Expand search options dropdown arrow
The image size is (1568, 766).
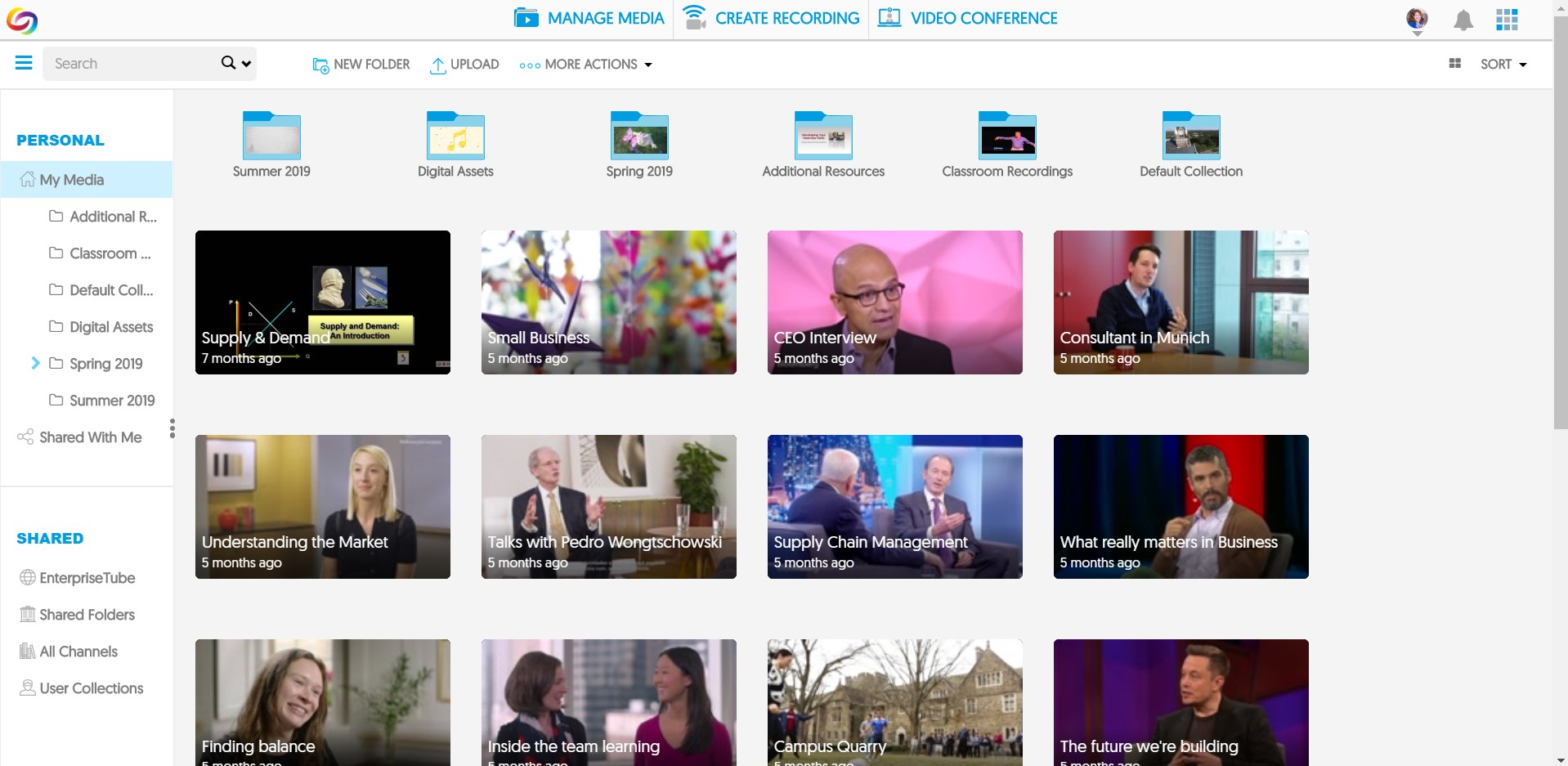[x=246, y=64]
